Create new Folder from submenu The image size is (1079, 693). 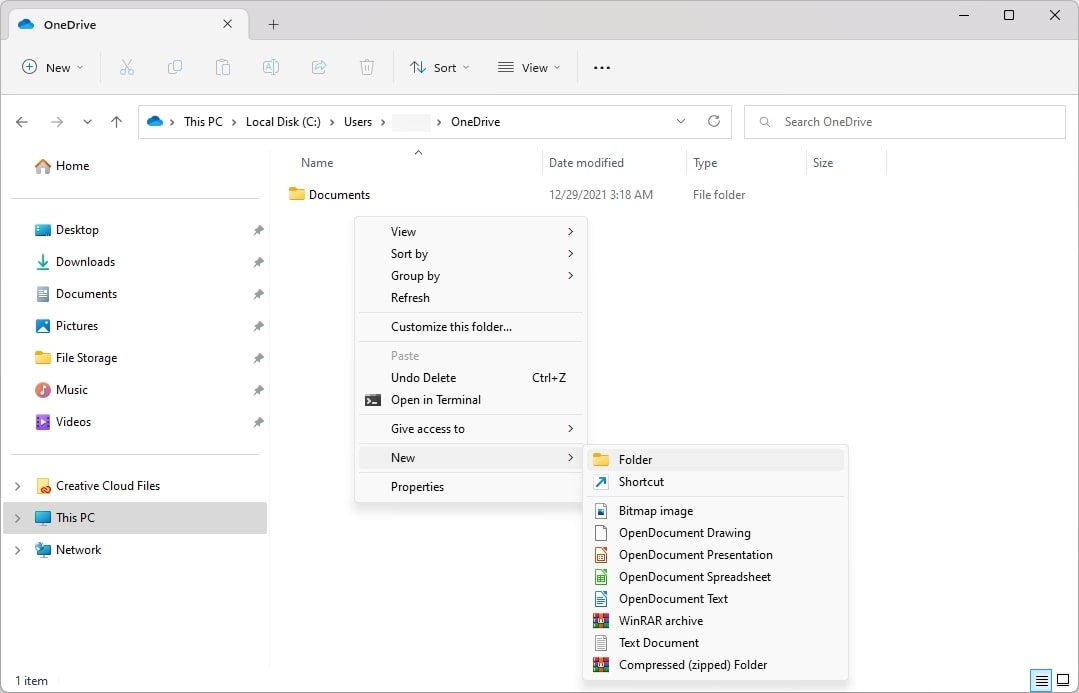click(x=716, y=460)
